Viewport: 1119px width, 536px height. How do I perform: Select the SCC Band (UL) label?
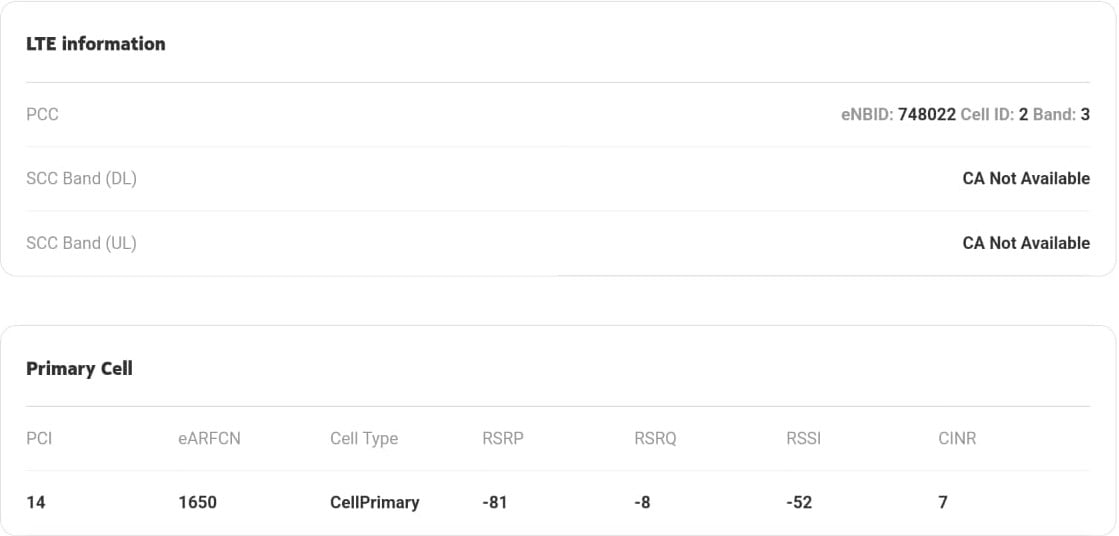click(x=81, y=243)
